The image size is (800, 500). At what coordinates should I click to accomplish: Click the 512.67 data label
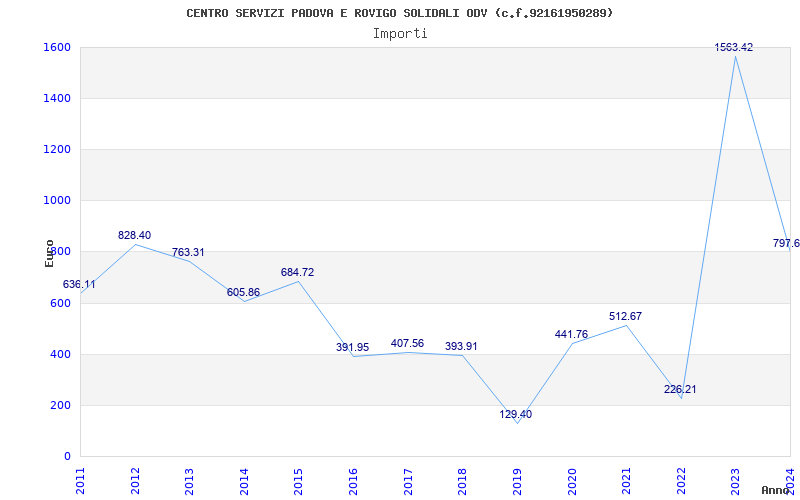click(626, 316)
